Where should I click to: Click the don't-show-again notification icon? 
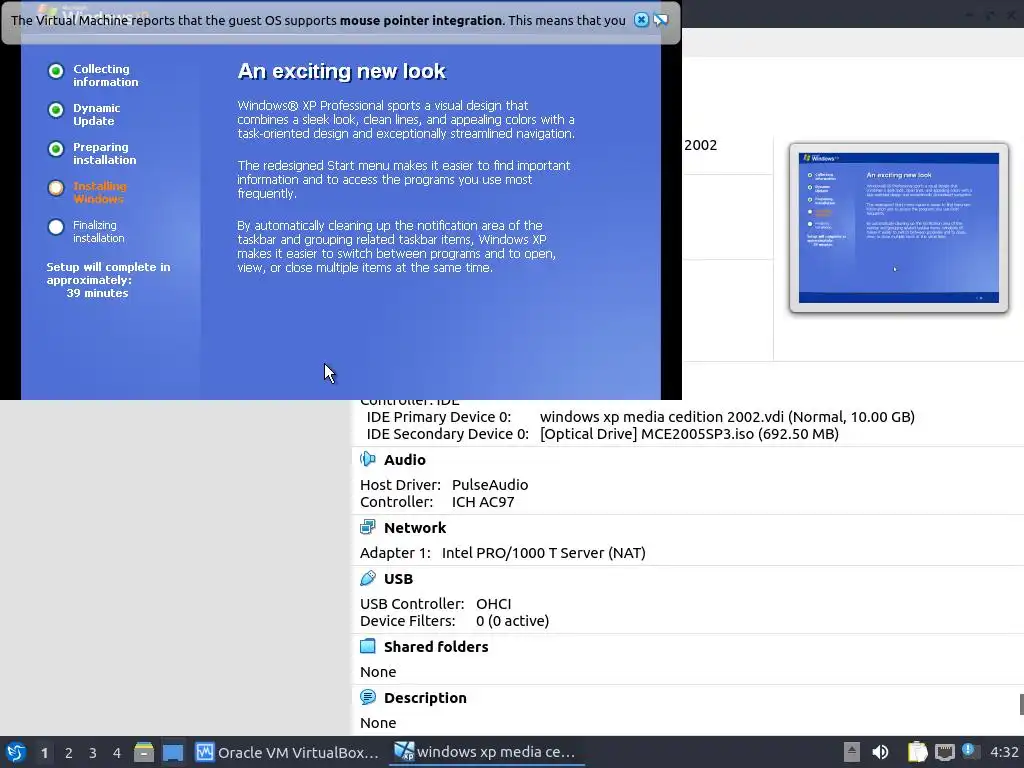[x=661, y=20]
